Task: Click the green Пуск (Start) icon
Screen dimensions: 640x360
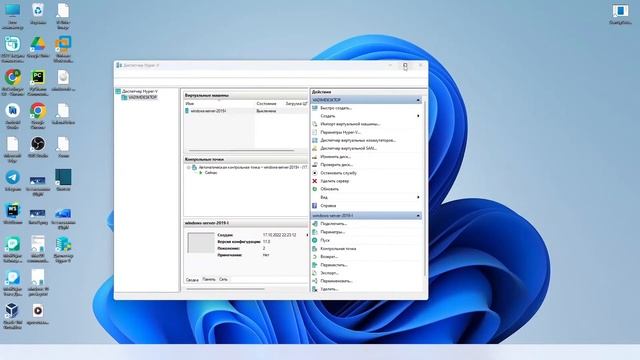Action: click(x=315, y=240)
